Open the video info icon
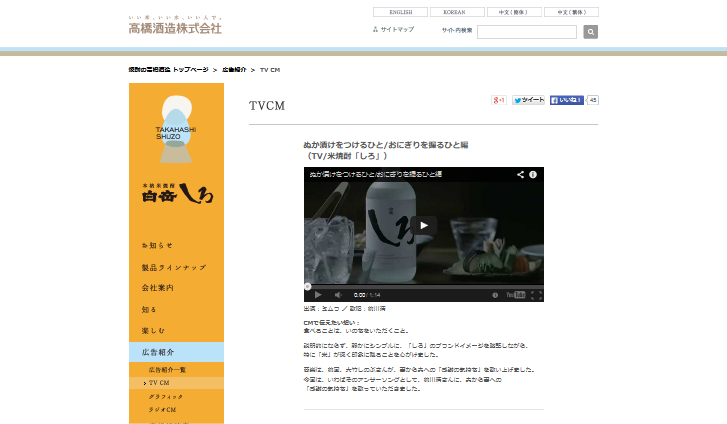The height and width of the screenshot is (424, 727). [533, 174]
